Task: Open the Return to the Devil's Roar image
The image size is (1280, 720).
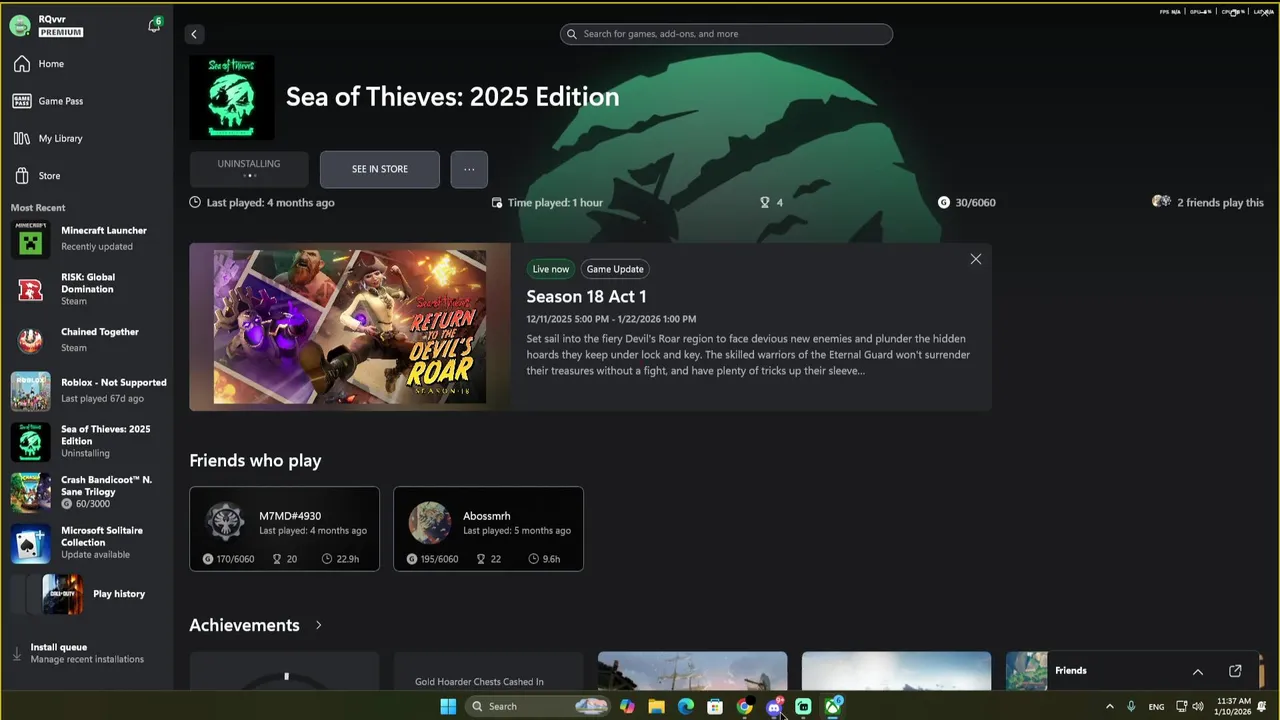Action: click(x=350, y=327)
